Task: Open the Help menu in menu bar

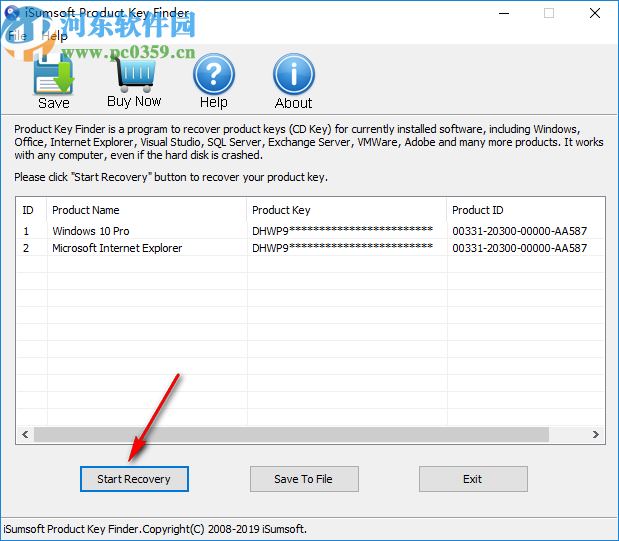Action: pos(54,36)
